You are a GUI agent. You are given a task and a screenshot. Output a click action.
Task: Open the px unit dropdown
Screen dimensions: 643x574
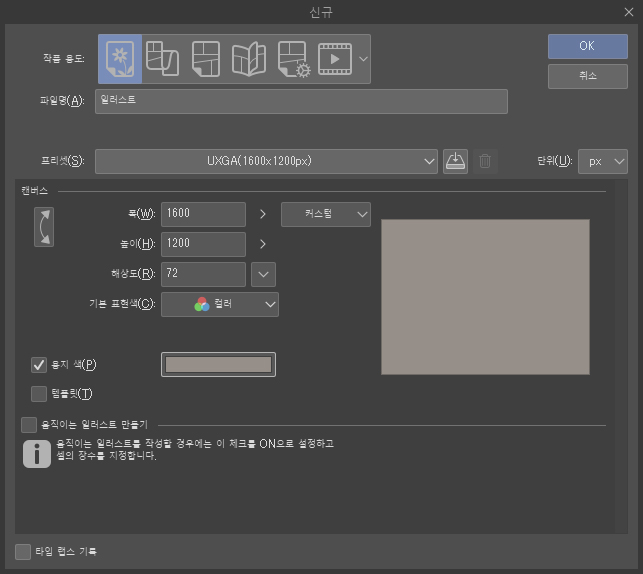click(x=603, y=161)
